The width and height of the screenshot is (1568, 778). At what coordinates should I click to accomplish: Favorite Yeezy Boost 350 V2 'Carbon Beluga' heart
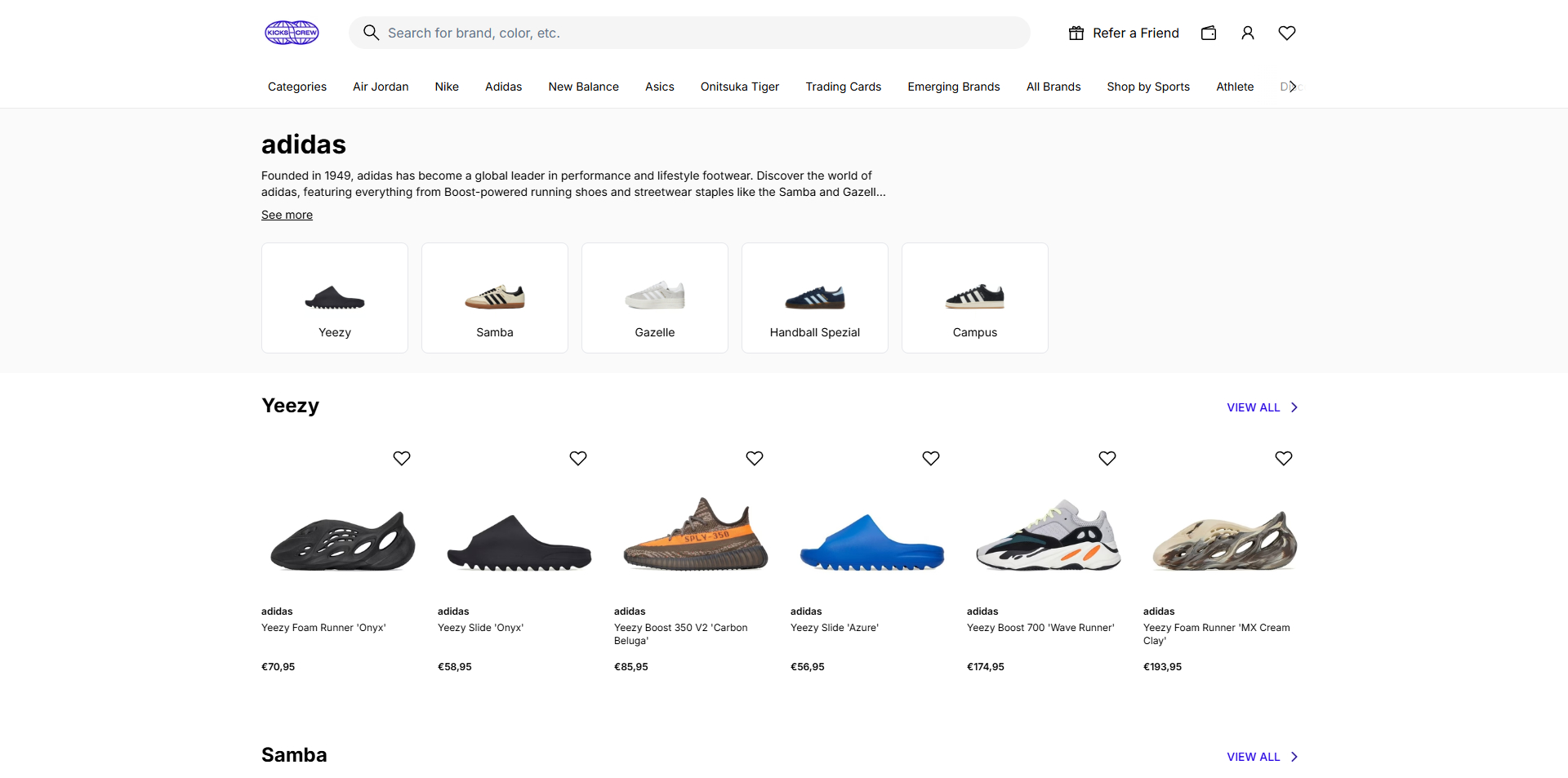[x=755, y=458]
